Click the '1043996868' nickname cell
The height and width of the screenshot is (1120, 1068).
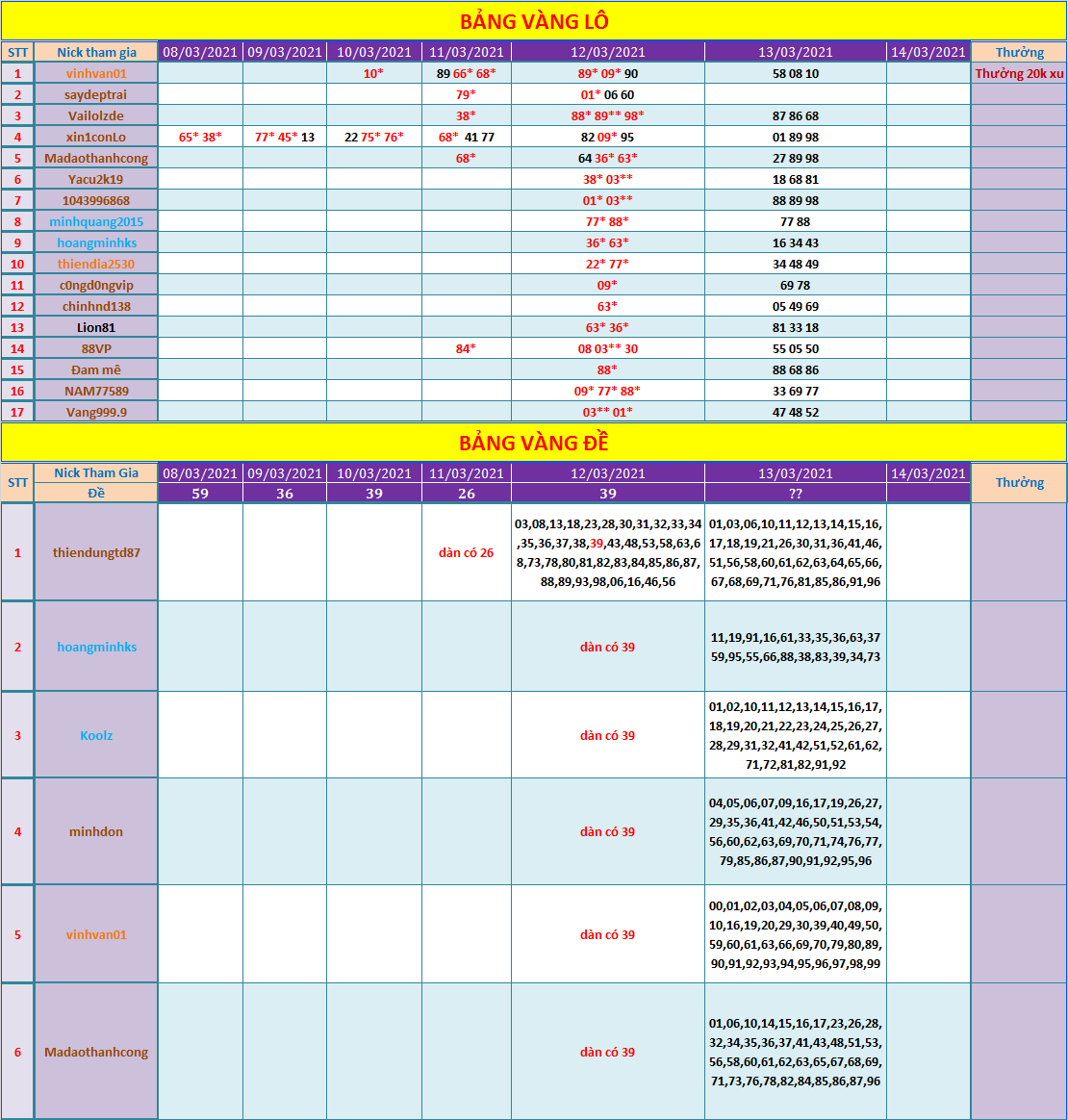pyautogui.click(x=96, y=201)
